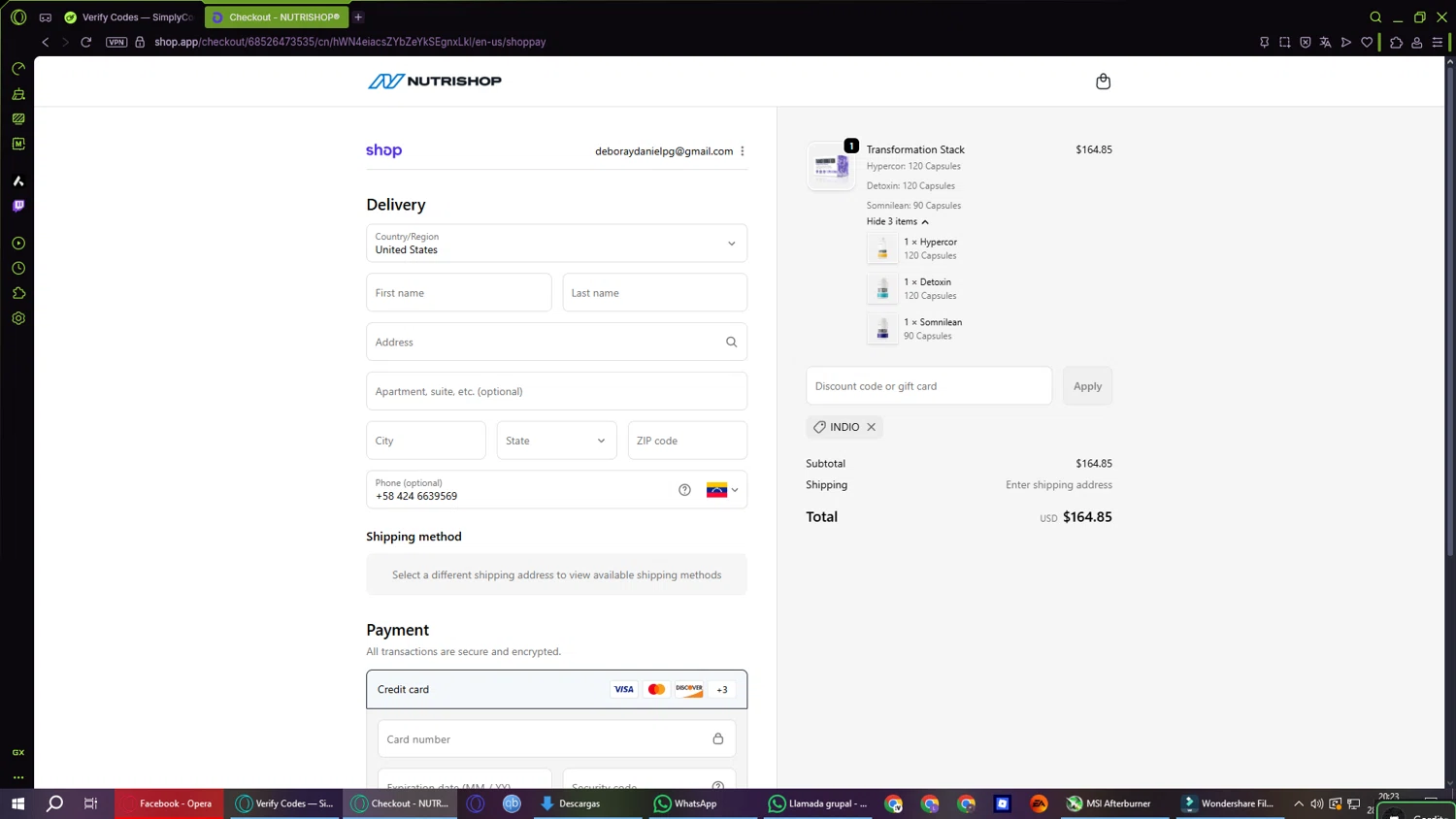
Task: Open Windows taskbar search
Action: point(54,803)
